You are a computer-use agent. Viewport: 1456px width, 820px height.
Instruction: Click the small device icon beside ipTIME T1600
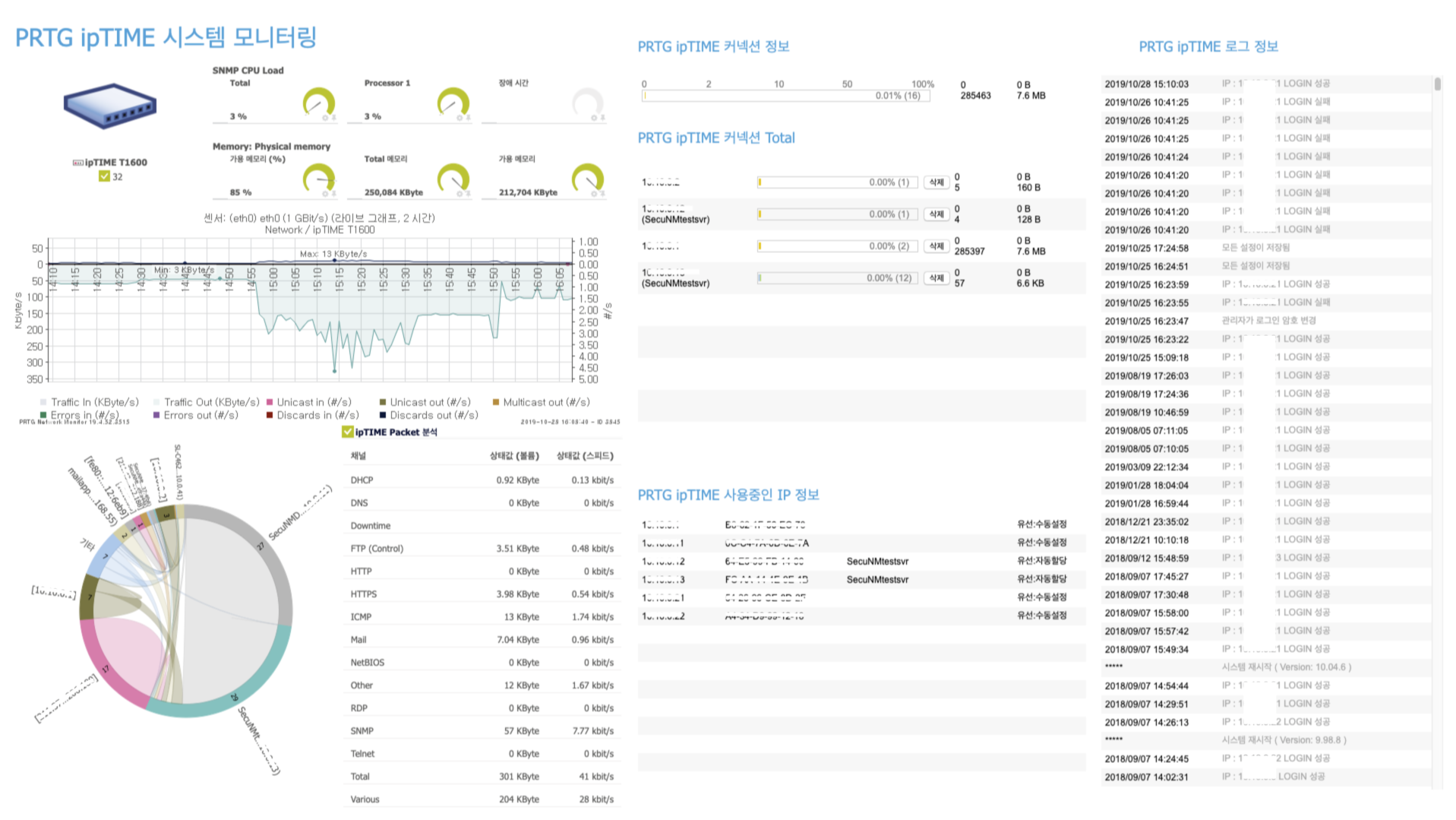(x=77, y=163)
